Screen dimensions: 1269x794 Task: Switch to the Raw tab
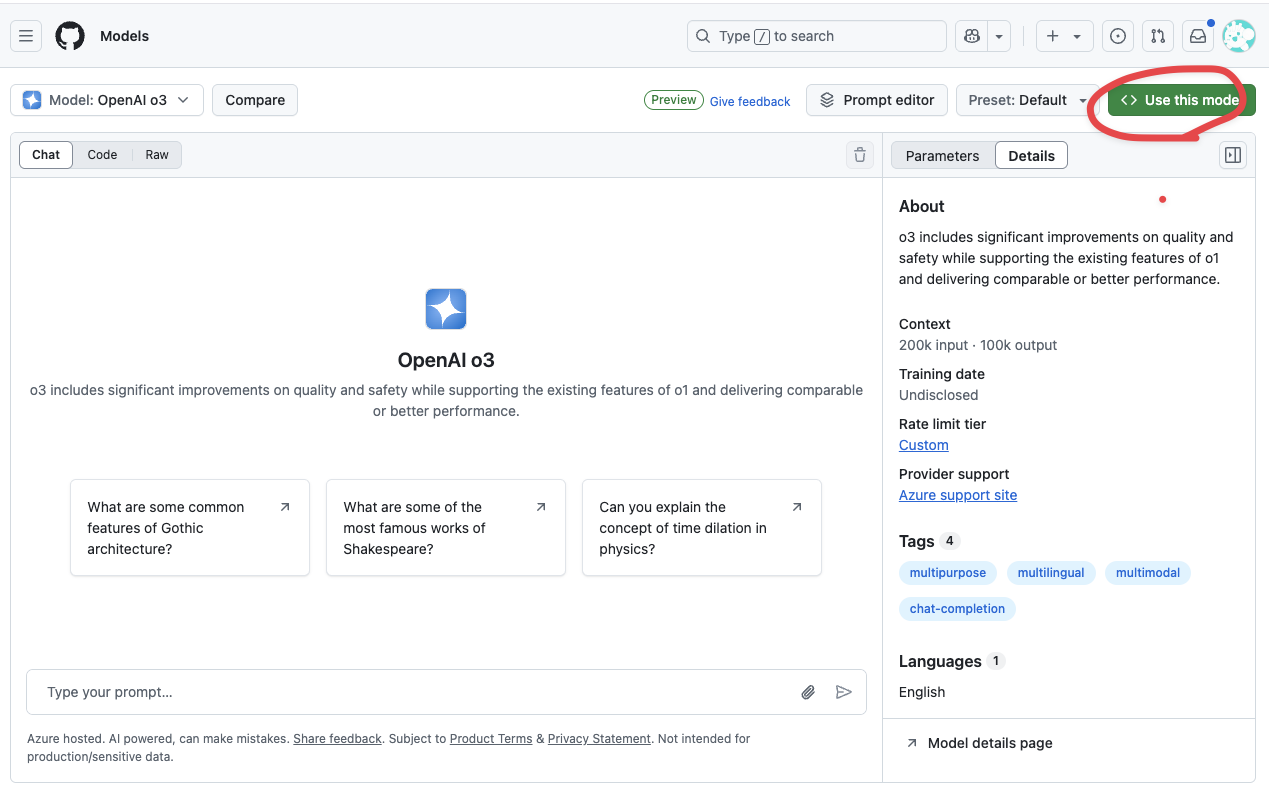point(157,155)
